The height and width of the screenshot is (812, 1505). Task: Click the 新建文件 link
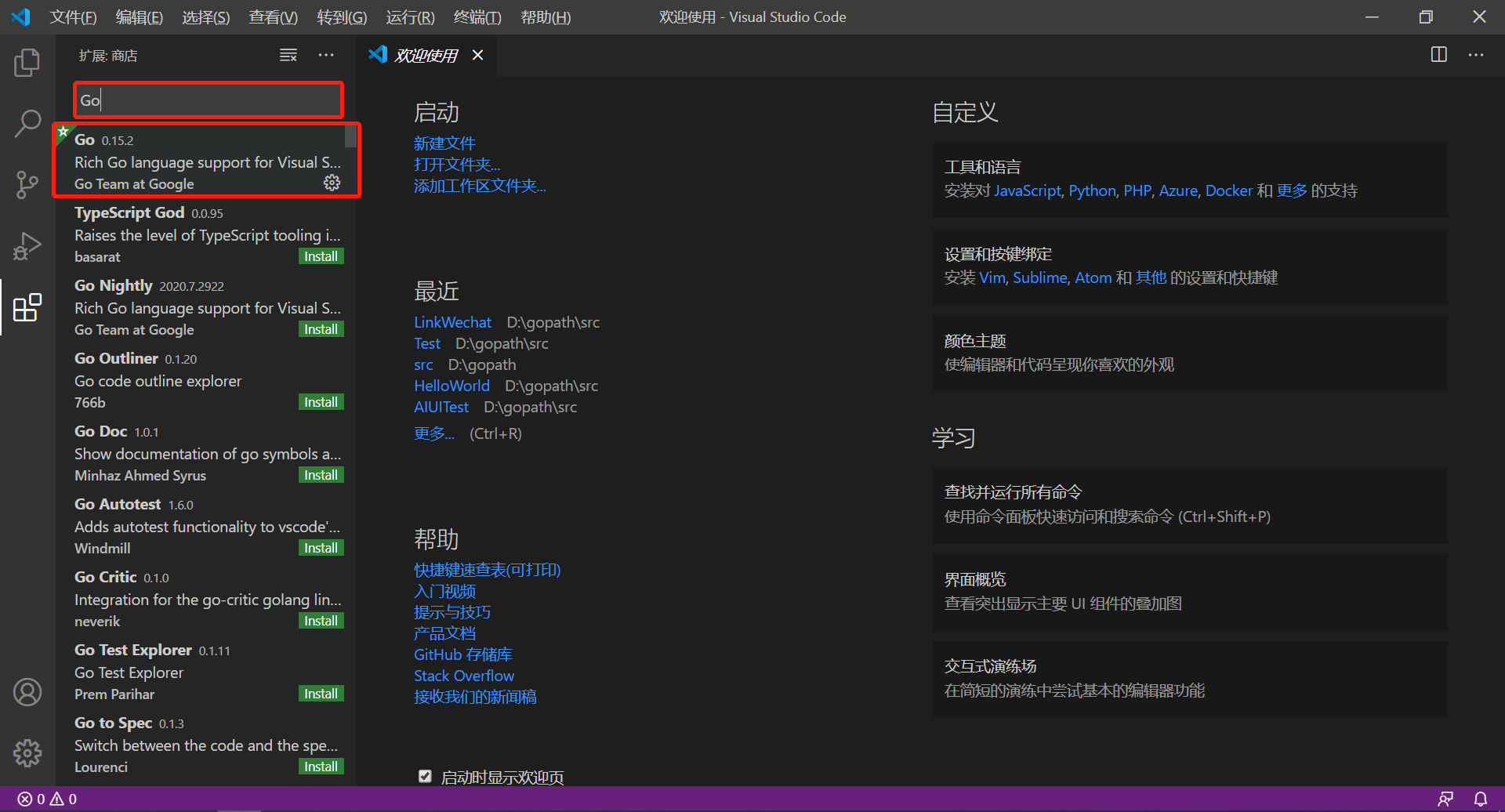[444, 143]
